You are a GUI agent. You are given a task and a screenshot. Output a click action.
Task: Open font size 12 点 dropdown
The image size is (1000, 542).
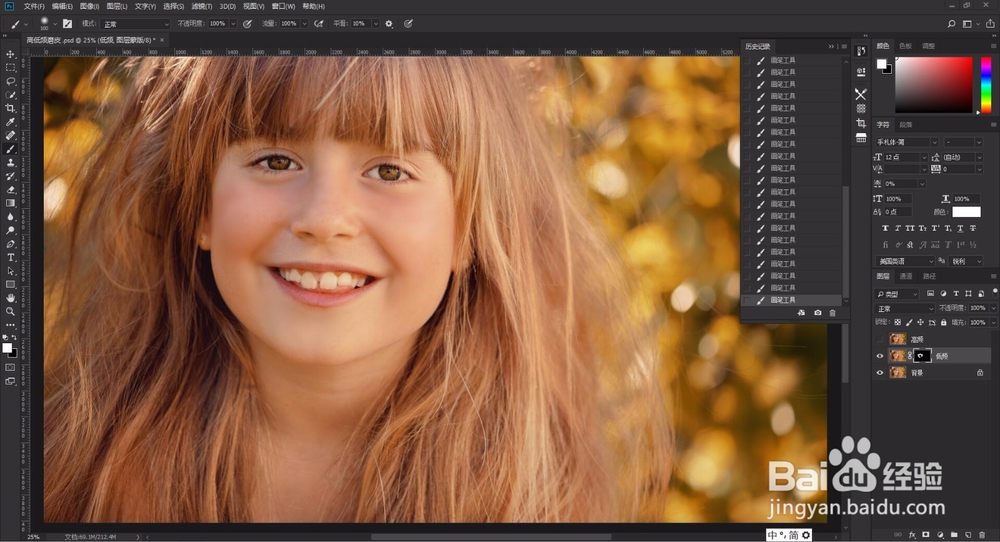[x=906, y=157]
